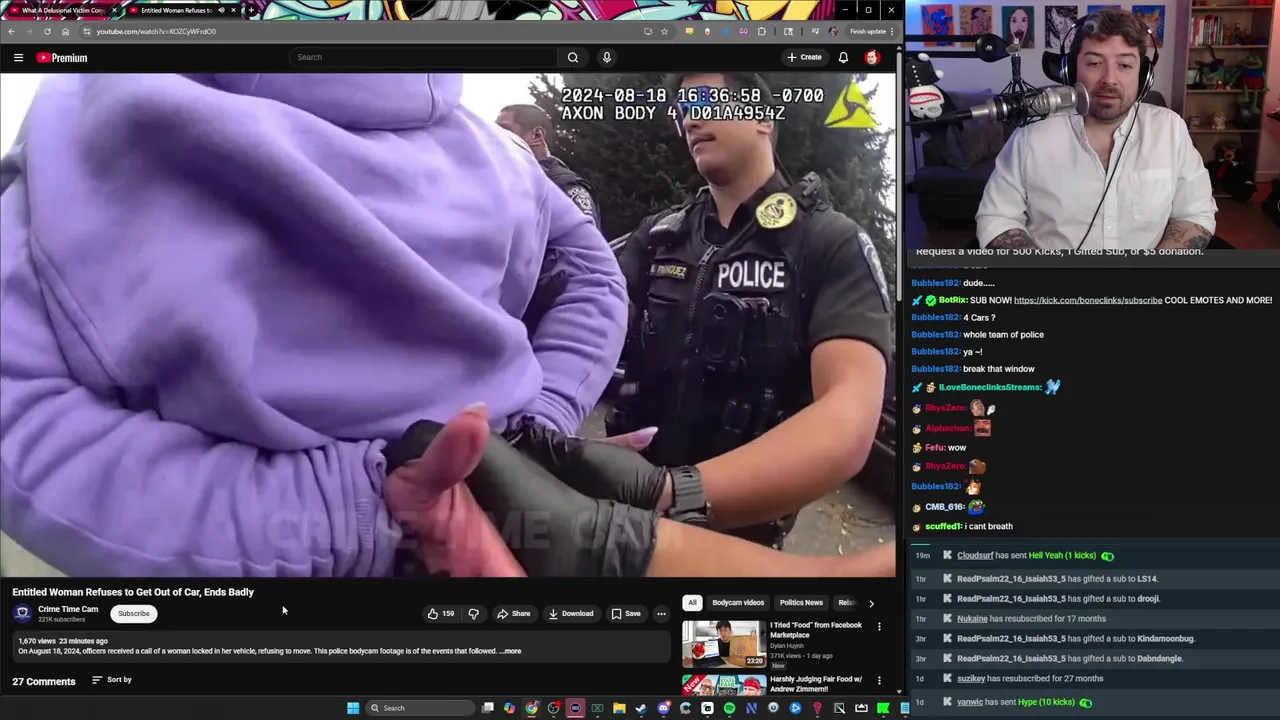Open 'Harshly Judging Fair Food' video title
Screen dimensions: 1280x720
tap(816, 684)
